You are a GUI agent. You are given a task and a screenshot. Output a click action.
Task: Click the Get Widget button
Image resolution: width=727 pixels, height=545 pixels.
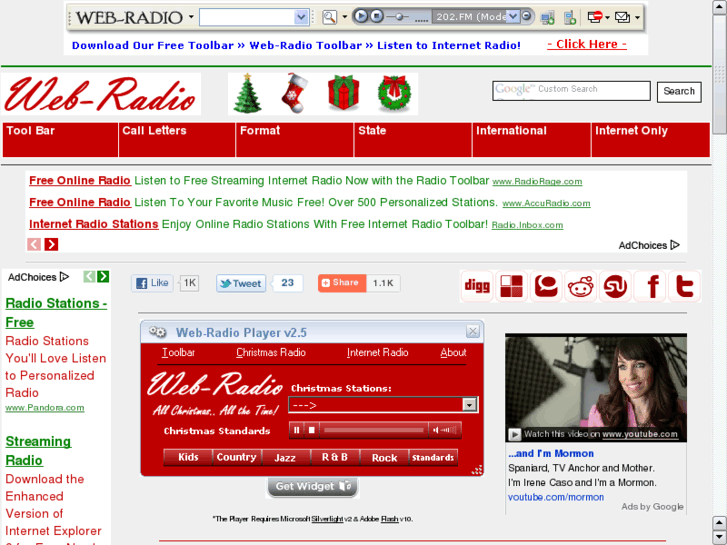click(x=312, y=487)
